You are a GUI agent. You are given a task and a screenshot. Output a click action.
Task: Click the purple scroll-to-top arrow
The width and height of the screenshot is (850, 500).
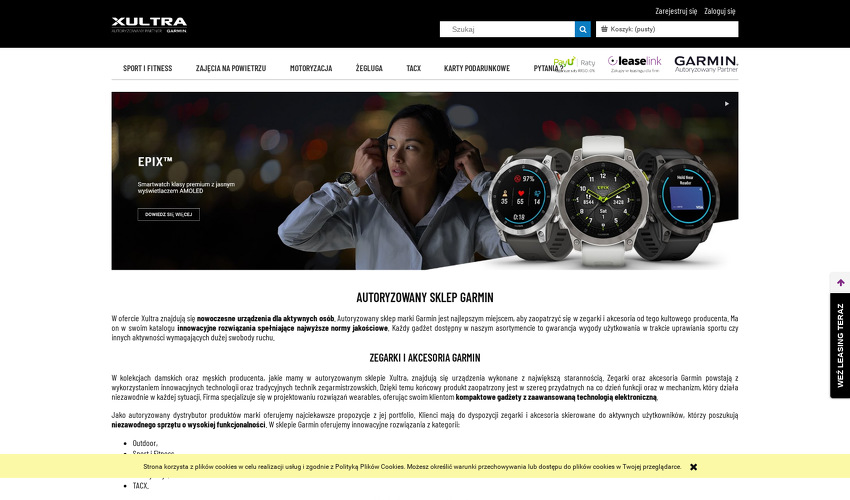tap(841, 283)
